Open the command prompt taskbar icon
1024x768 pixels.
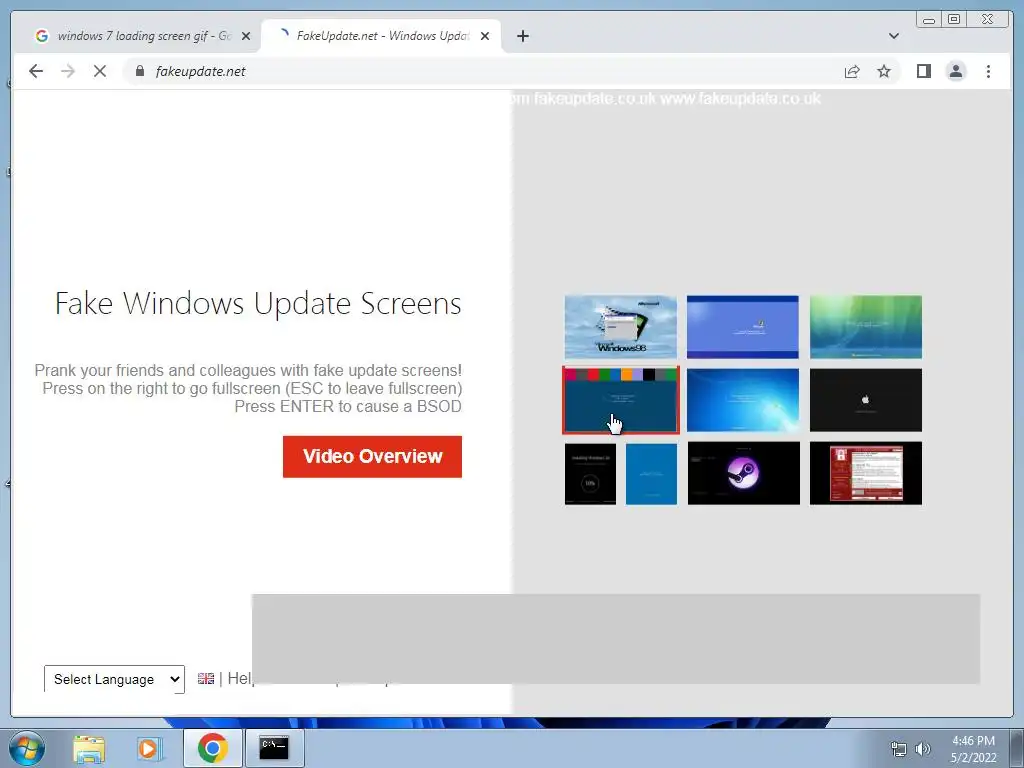pos(274,748)
